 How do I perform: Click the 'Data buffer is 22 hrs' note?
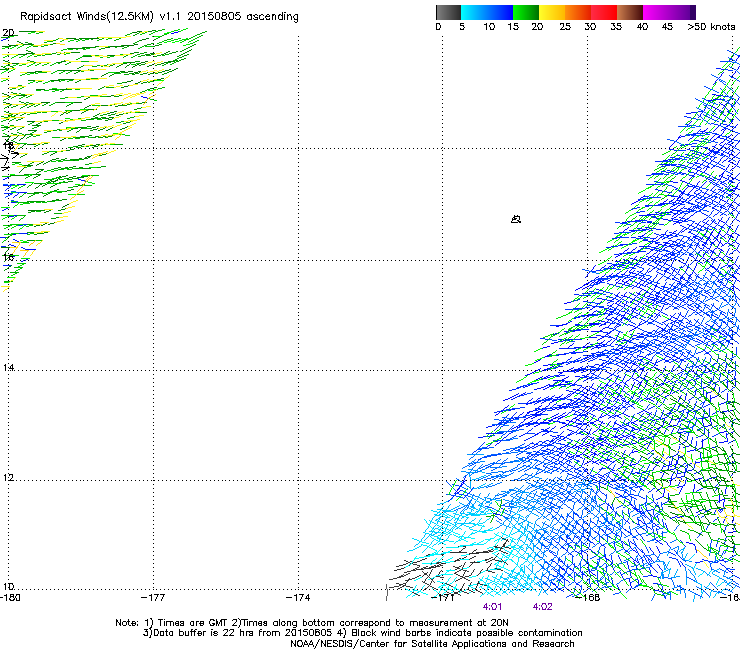[x=362, y=633]
